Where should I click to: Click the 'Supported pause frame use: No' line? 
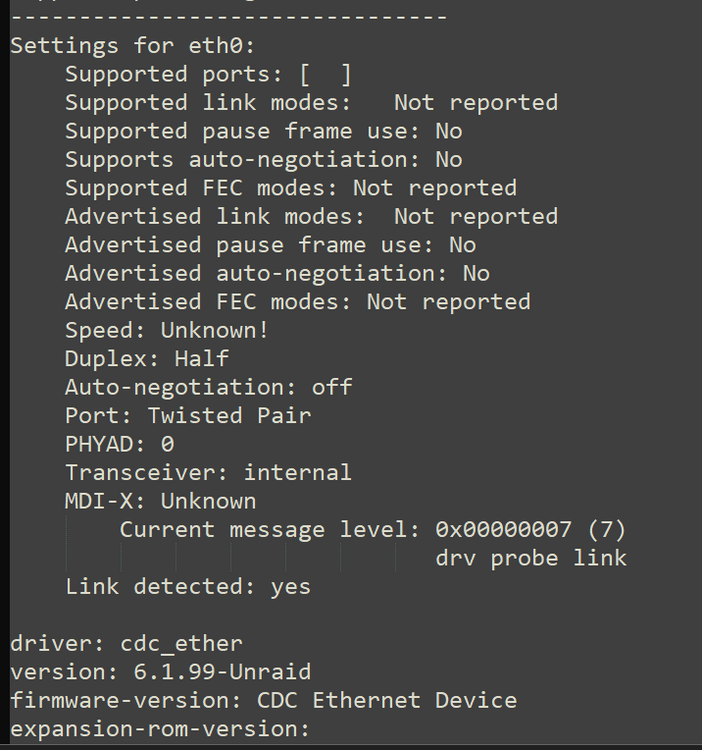pos(263,132)
